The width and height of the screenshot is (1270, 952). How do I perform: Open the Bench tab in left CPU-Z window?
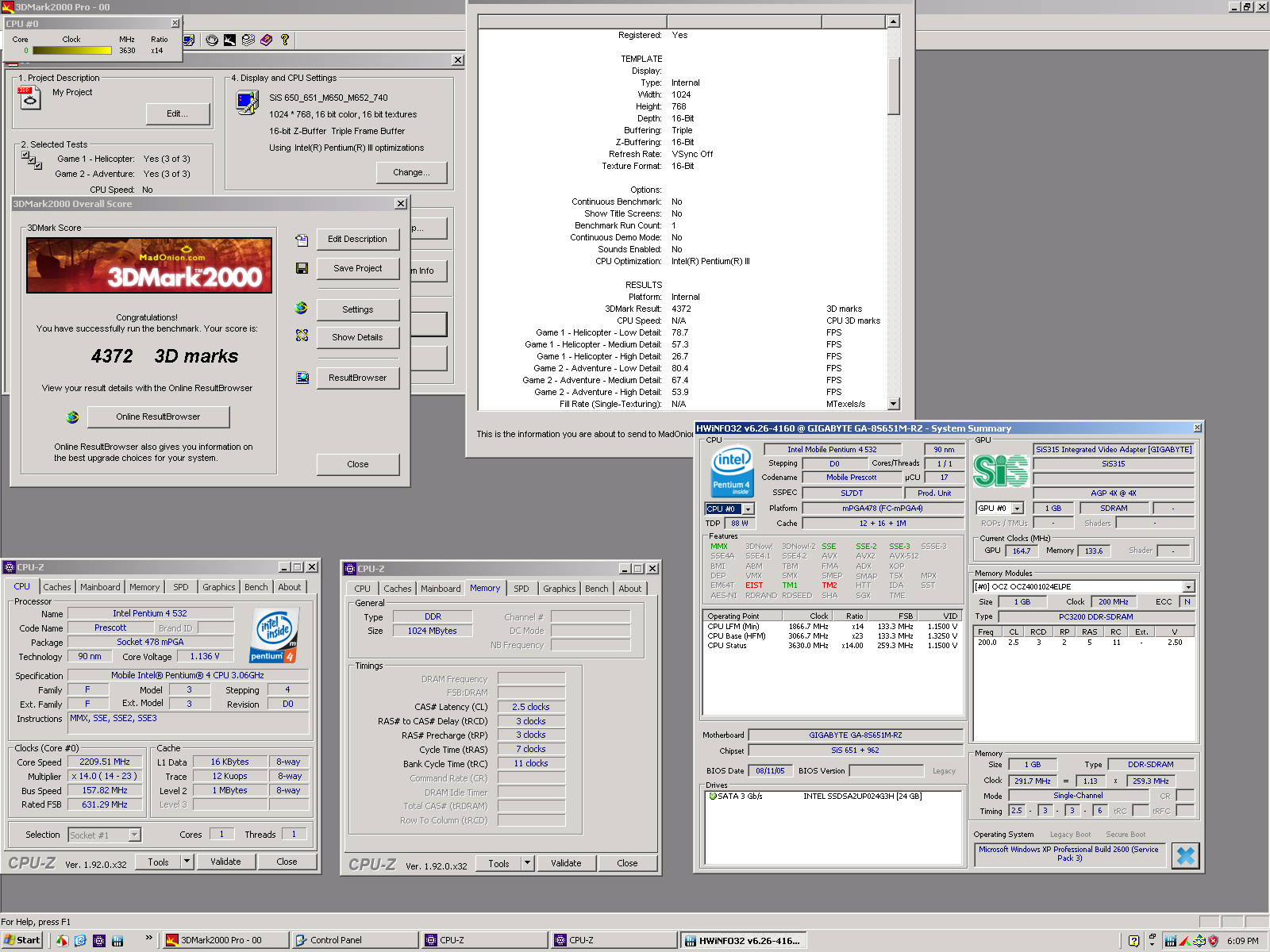point(256,587)
